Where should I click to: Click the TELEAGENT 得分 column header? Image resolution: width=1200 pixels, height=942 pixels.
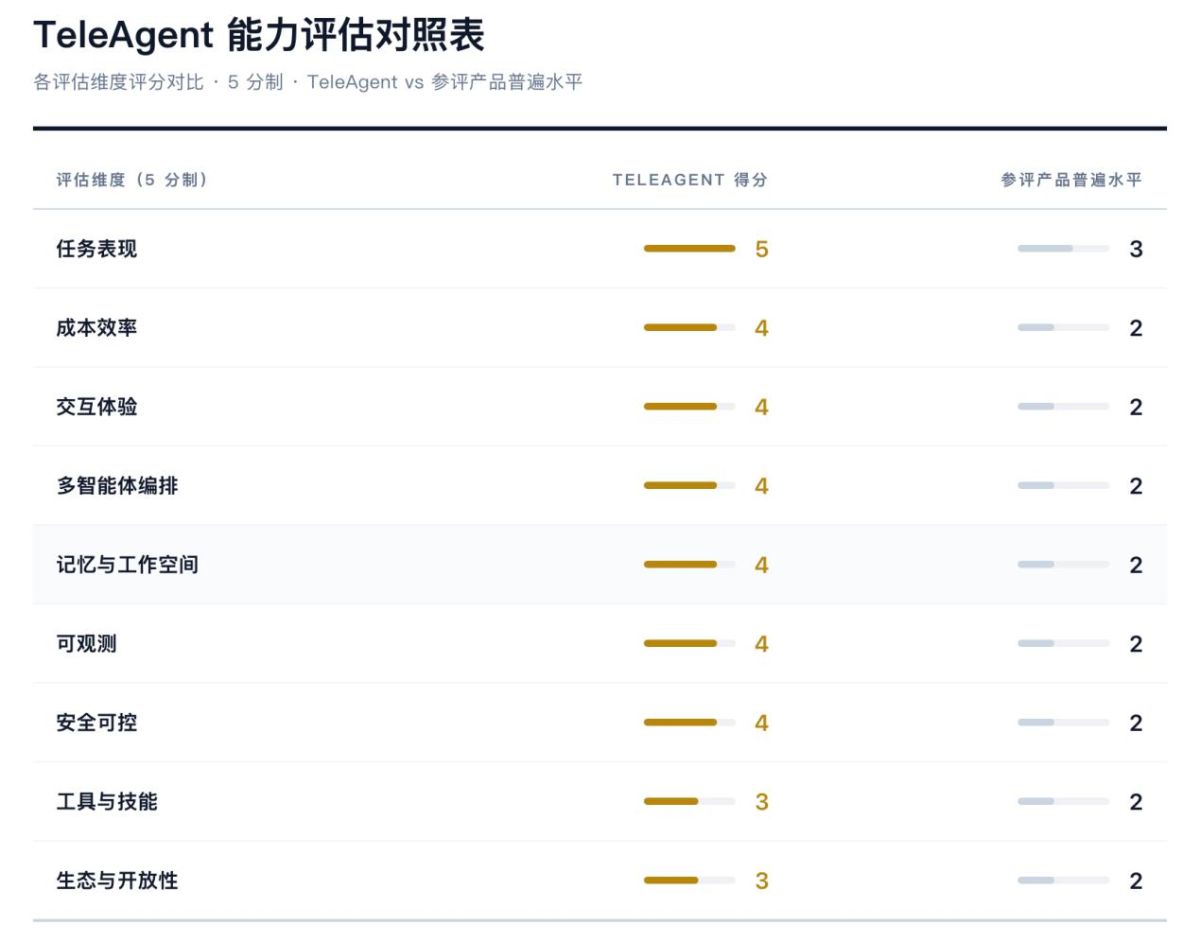[690, 180]
